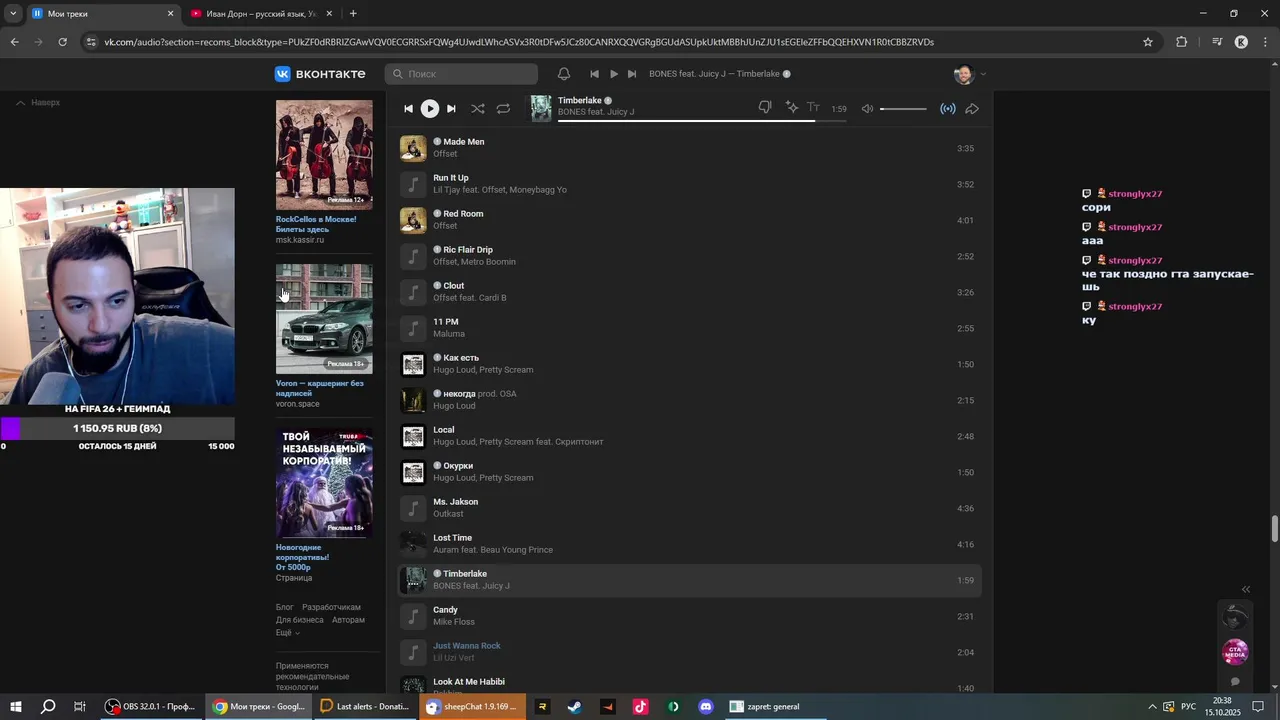Click the user avatar in the header

pos(963,74)
